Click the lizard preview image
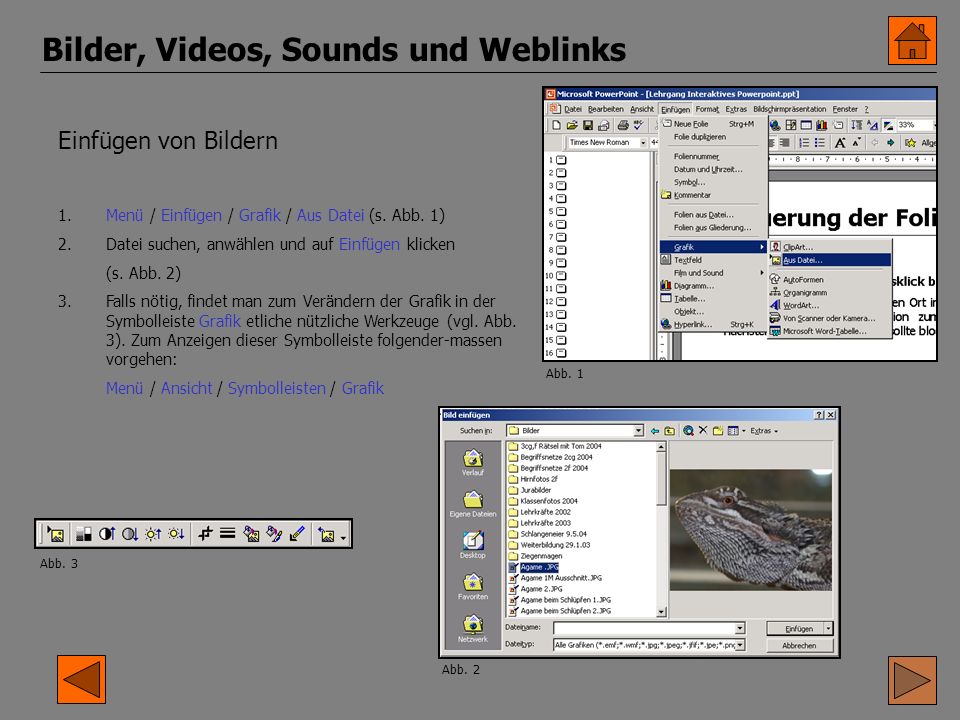The image size is (960, 720). (x=751, y=530)
